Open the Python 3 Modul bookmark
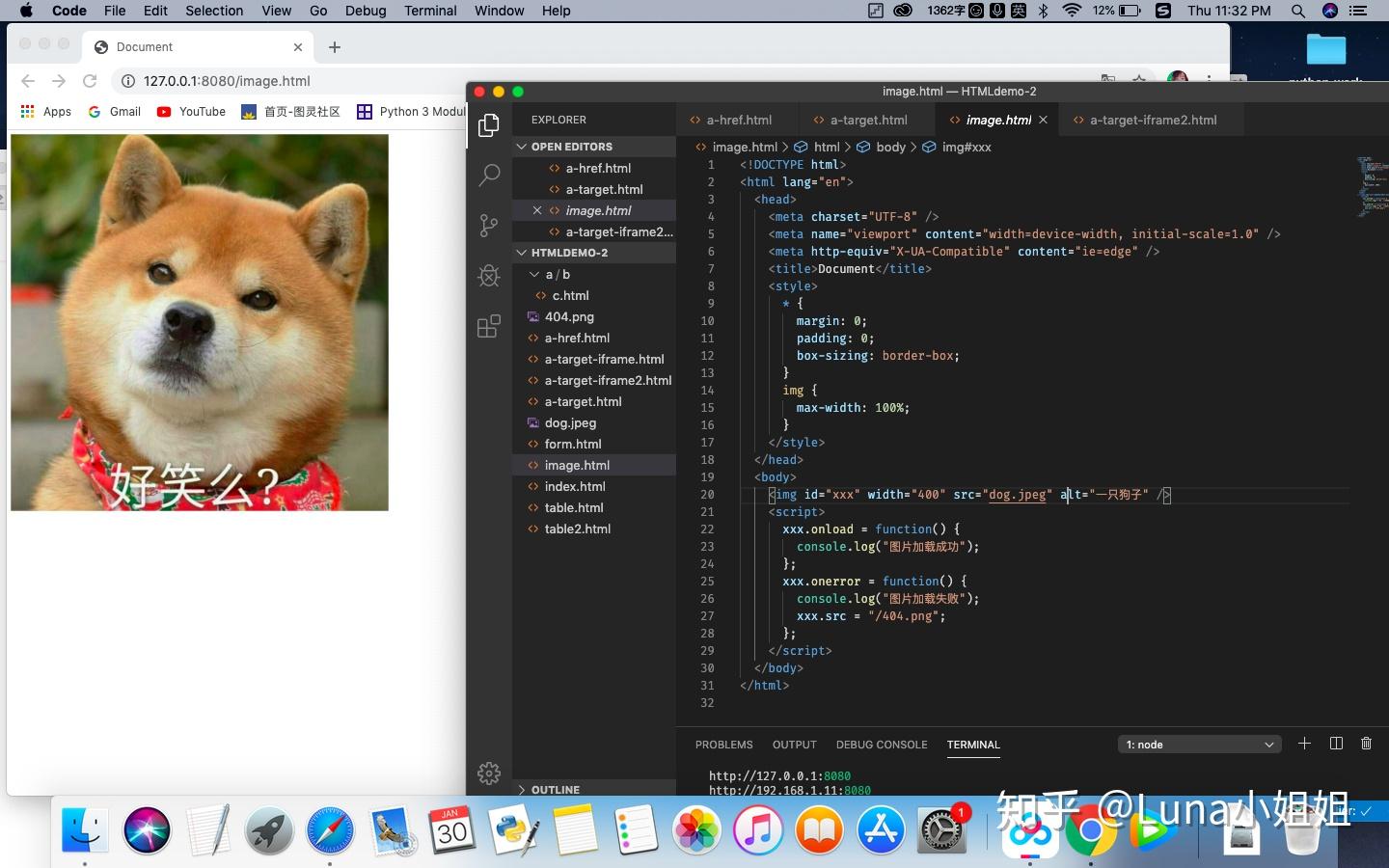This screenshot has width=1389, height=868. [x=411, y=112]
